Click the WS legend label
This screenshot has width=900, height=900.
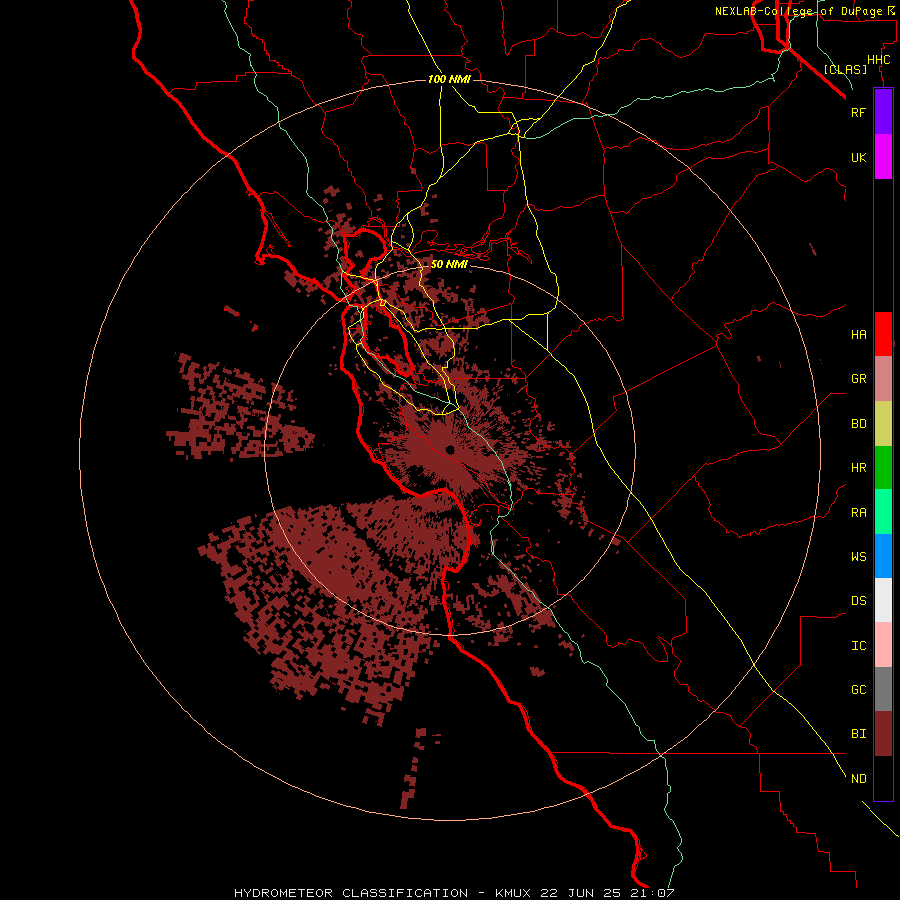tap(858, 557)
